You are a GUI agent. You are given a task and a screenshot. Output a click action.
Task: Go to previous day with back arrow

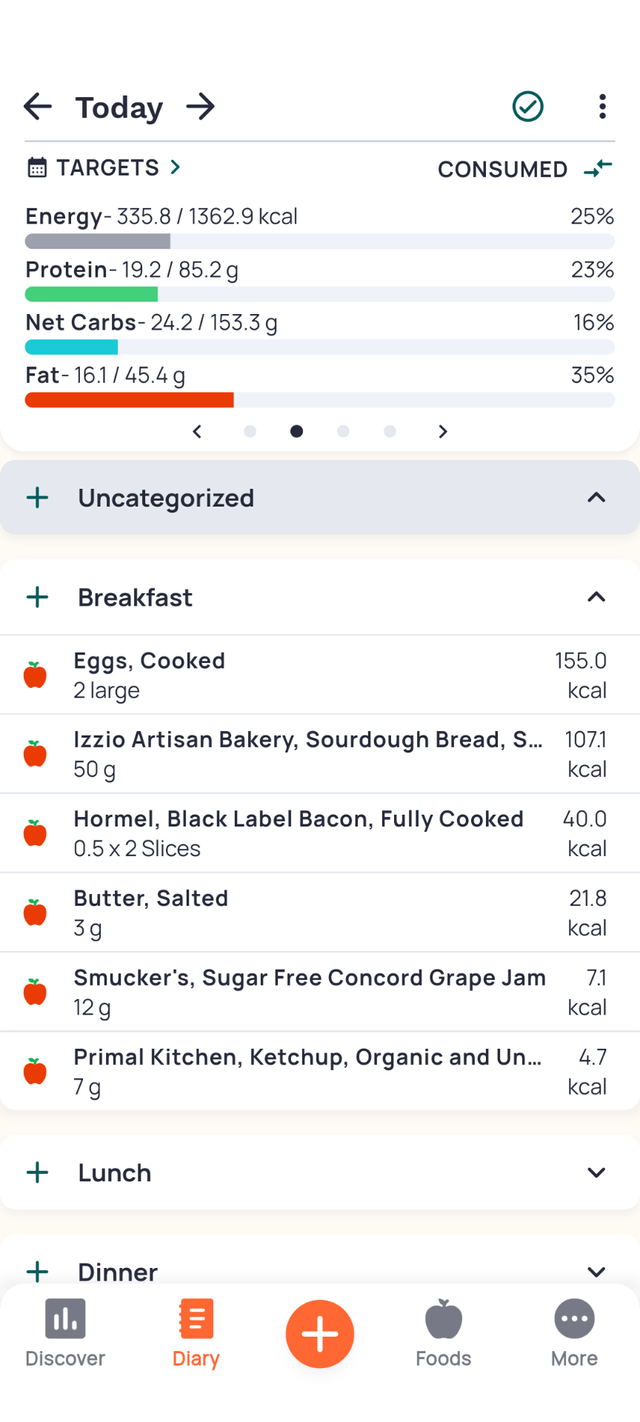[x=38, y=107]
